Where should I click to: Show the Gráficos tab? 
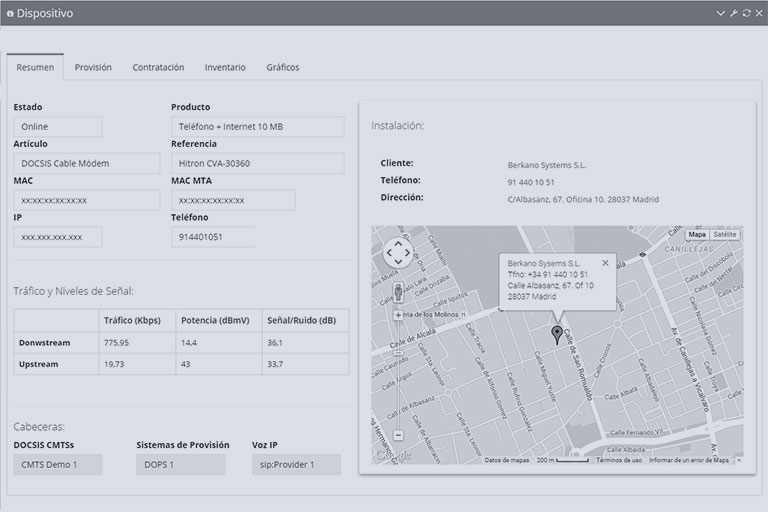pyautogui.click(x=283, y=67)
